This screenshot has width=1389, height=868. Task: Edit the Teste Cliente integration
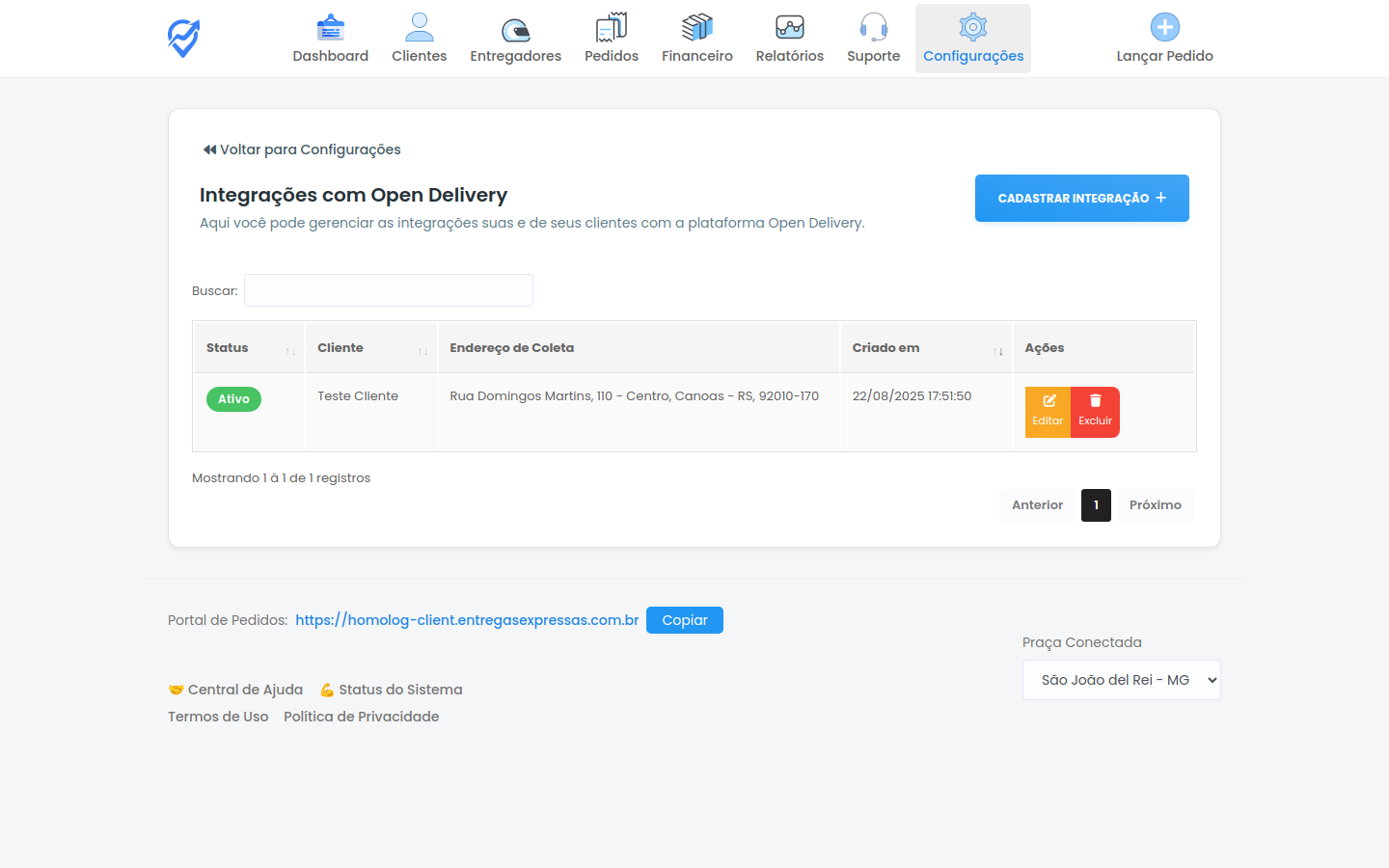1048,411
